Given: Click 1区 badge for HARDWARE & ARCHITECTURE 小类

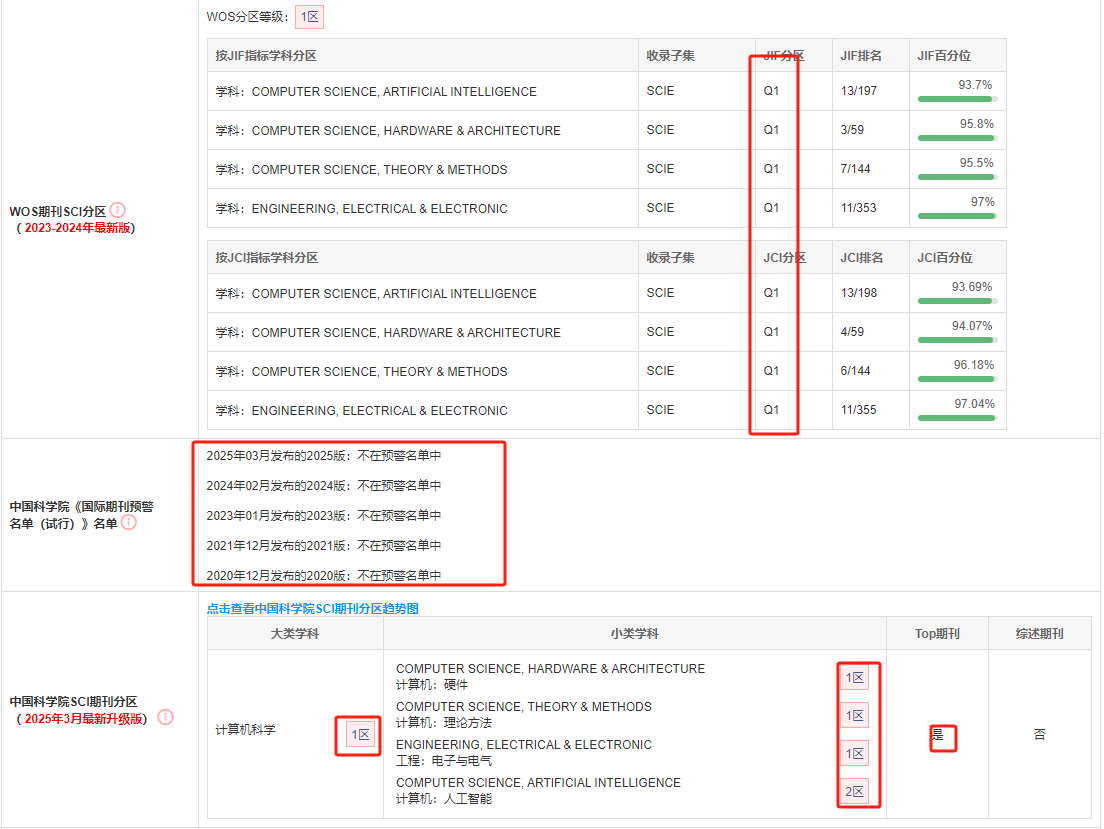Looking at the screenshot, I should [855, 678].
